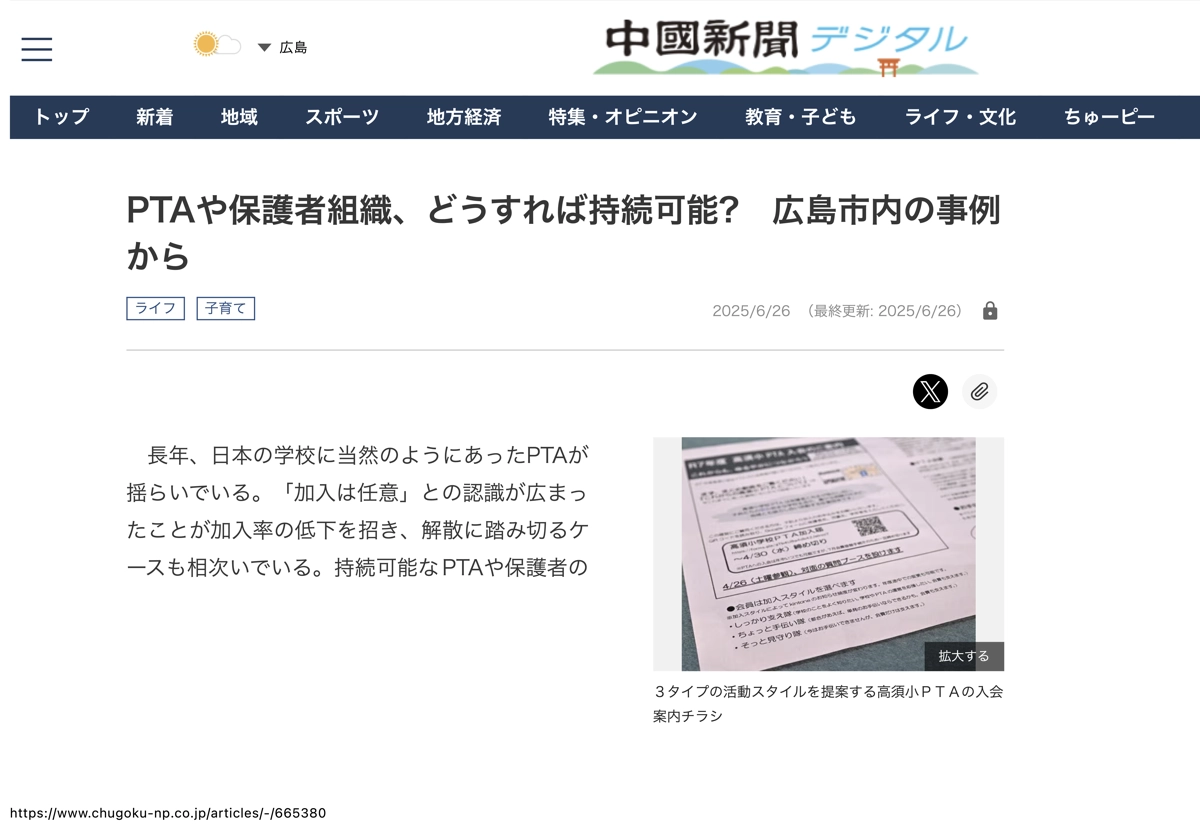Click the ライフ category tag
1200x833 pixels.
155,309
